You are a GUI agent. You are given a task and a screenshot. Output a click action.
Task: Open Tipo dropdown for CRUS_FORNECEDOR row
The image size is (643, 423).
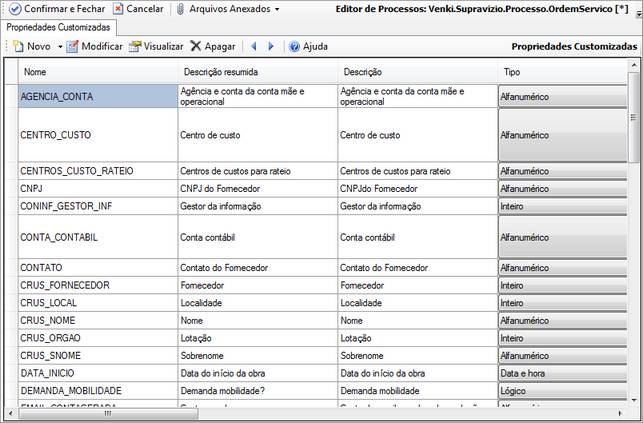[563, 285]
